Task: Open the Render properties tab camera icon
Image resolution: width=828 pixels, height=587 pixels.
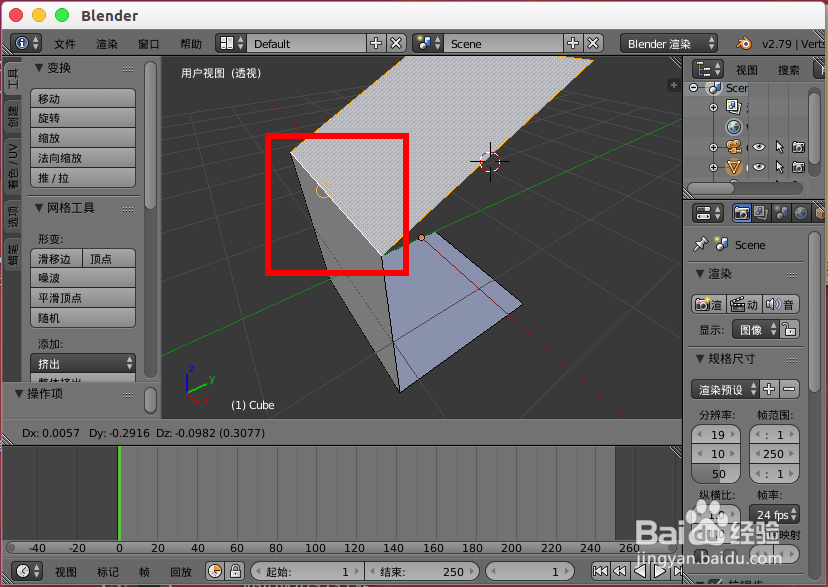Action: (x=742, y=213)
